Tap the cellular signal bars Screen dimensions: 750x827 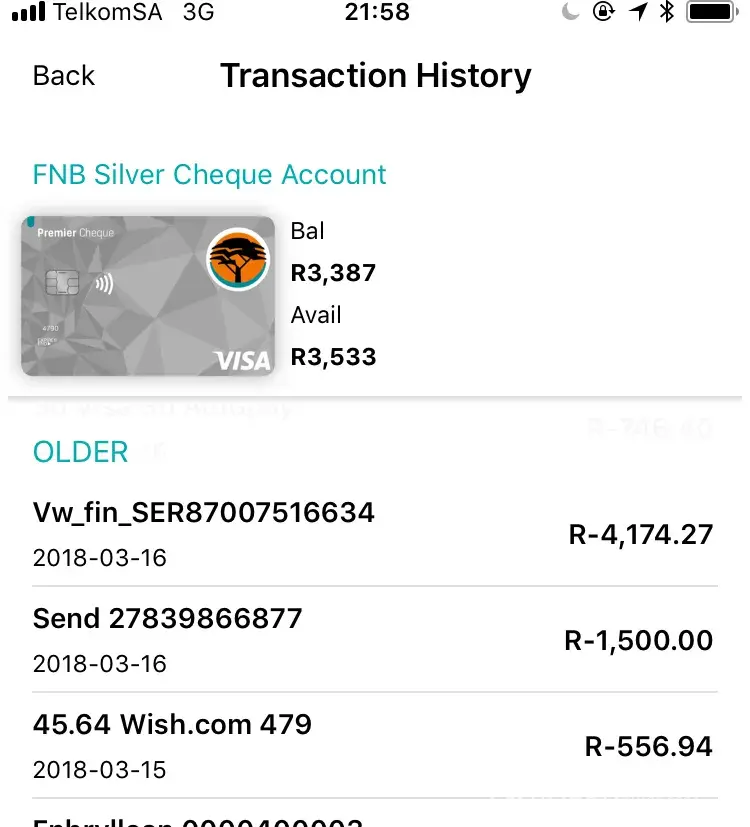(27, 13)
